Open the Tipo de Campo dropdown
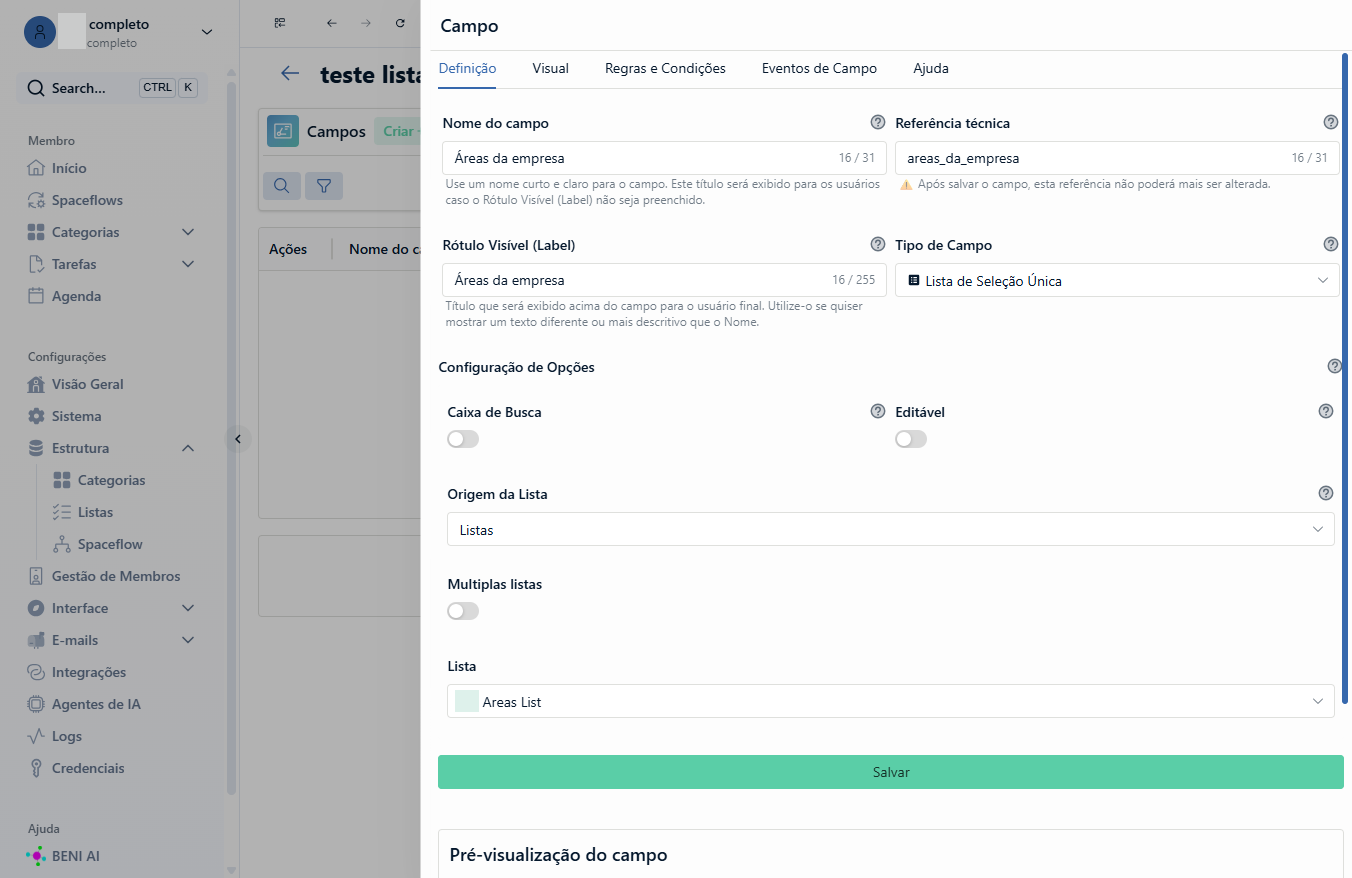 pos(1117,281)
